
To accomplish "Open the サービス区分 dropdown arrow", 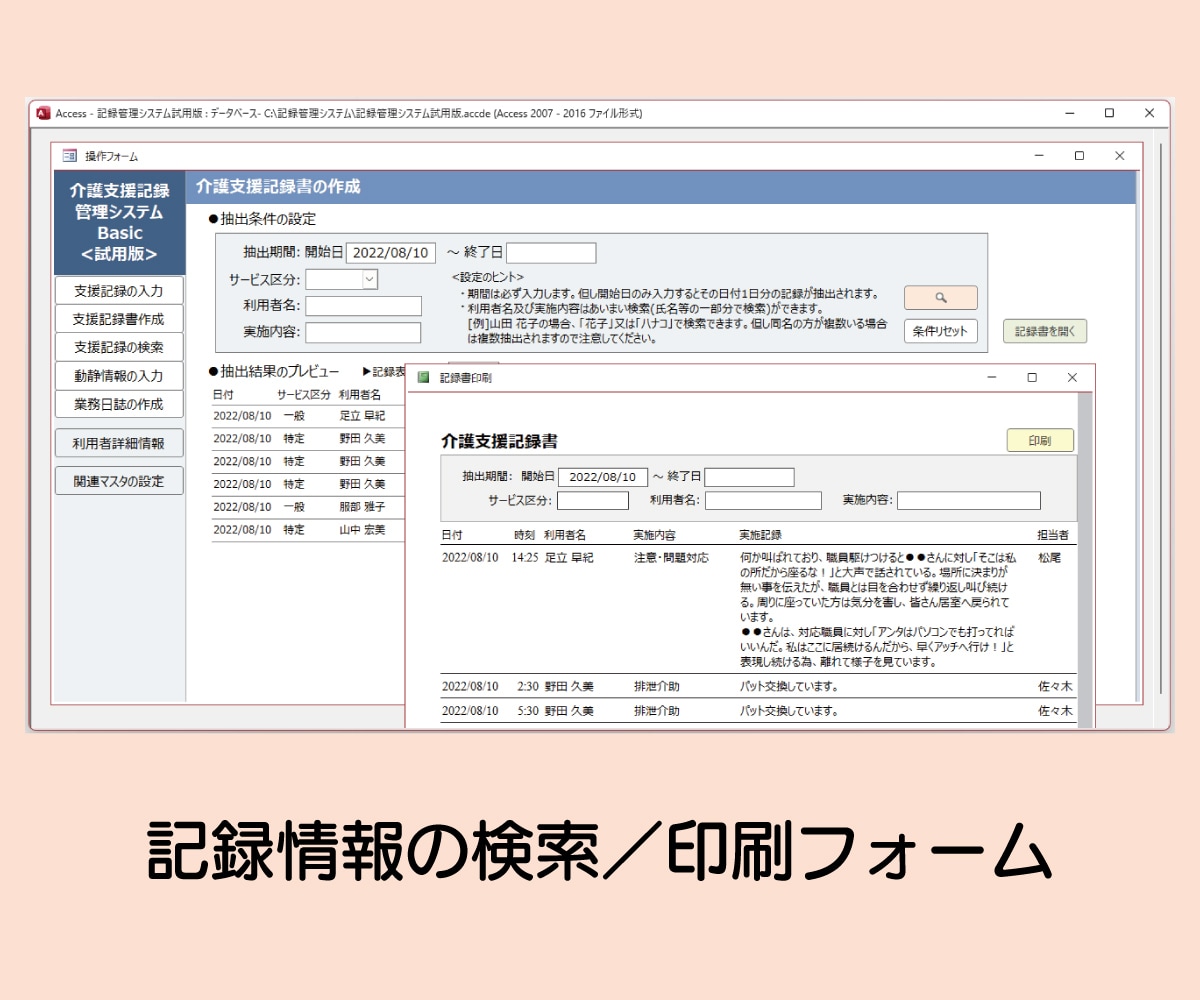I will pyautogui.click(x=369, y=280).
